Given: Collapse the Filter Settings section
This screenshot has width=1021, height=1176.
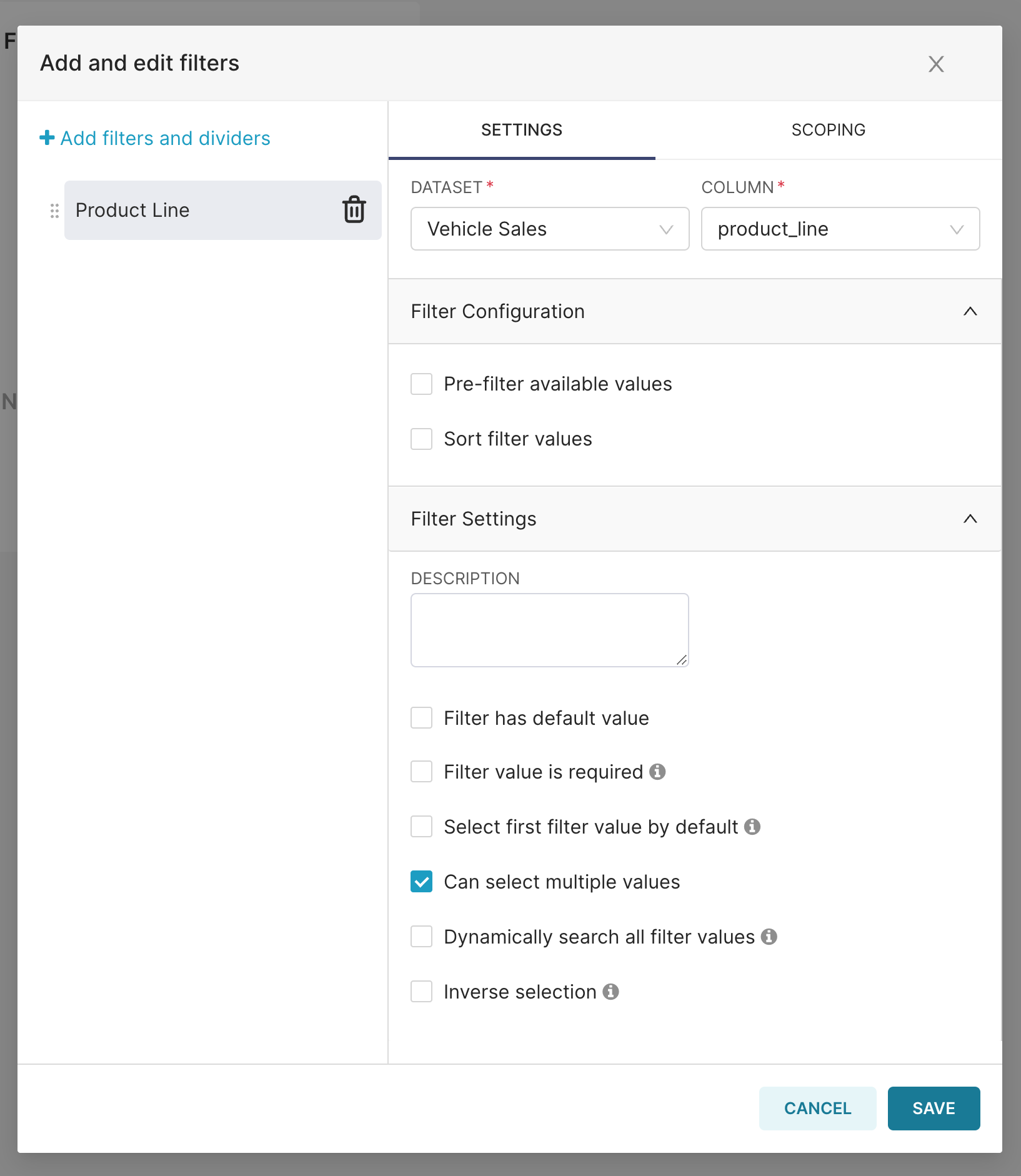Looking at the screenshot, I should [x=970, y=519].
